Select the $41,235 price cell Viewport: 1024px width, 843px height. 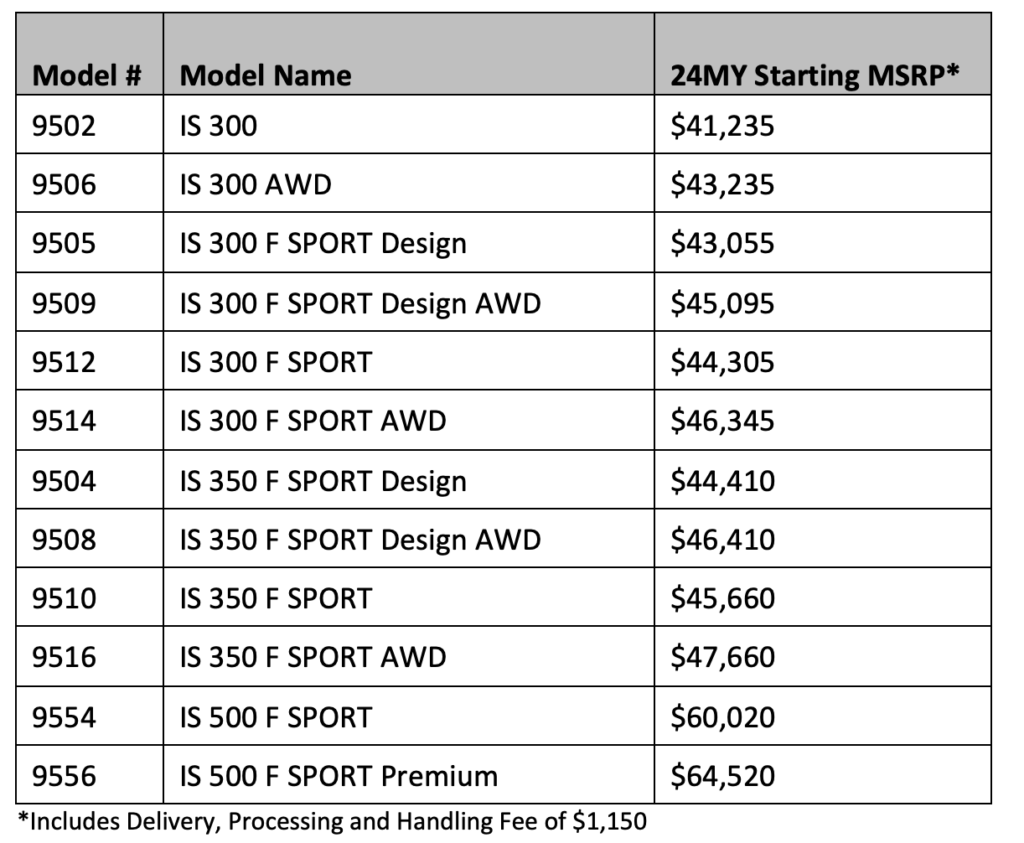coord(722,126)
